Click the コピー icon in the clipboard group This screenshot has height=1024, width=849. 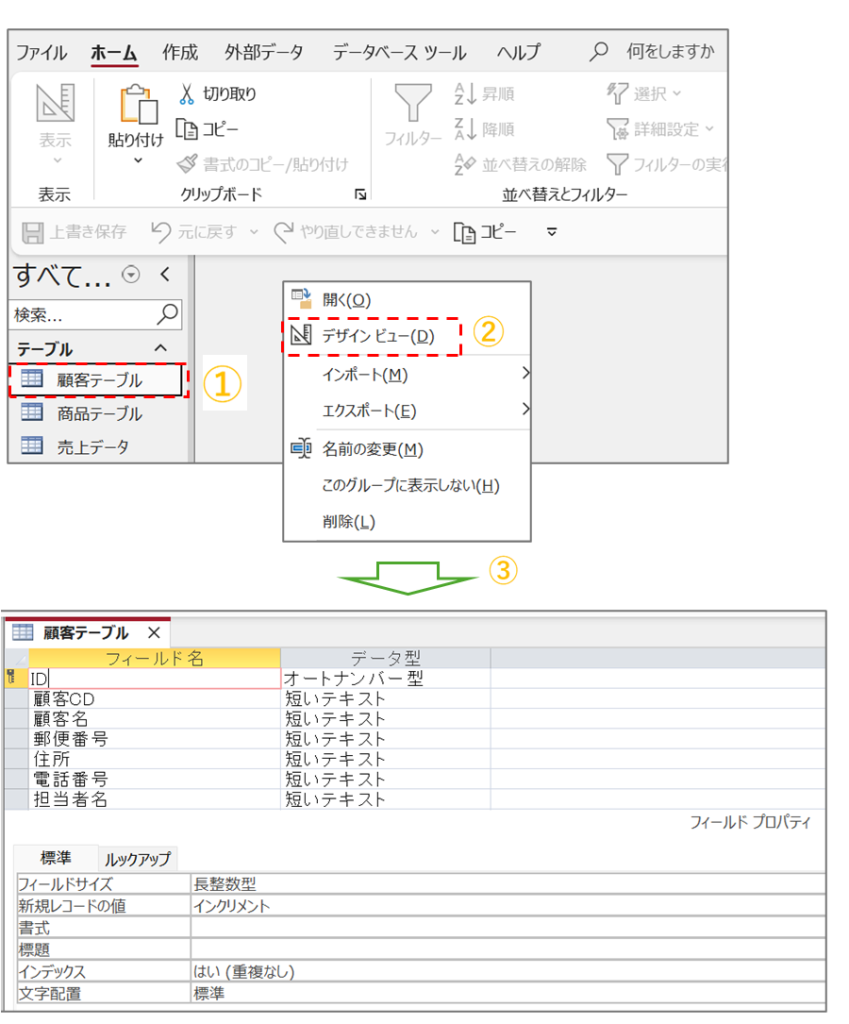(x=186, y=129)
